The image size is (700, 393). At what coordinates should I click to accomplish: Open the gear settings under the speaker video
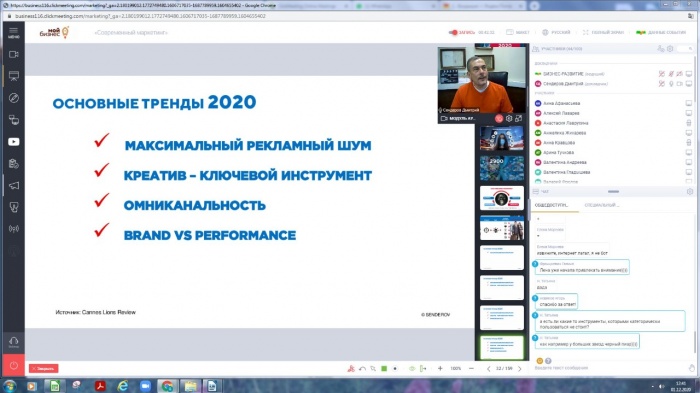pyautogui.click(x=509, y=118)
